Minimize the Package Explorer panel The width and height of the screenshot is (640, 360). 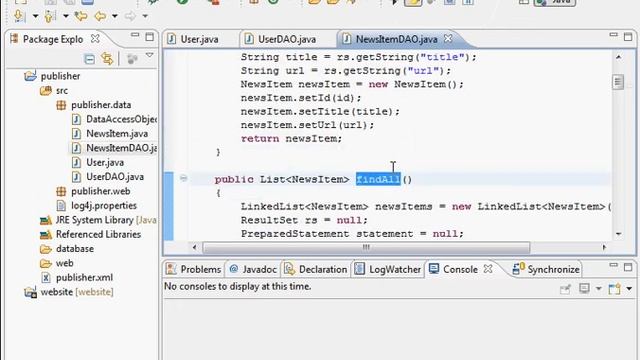(135, 36)
